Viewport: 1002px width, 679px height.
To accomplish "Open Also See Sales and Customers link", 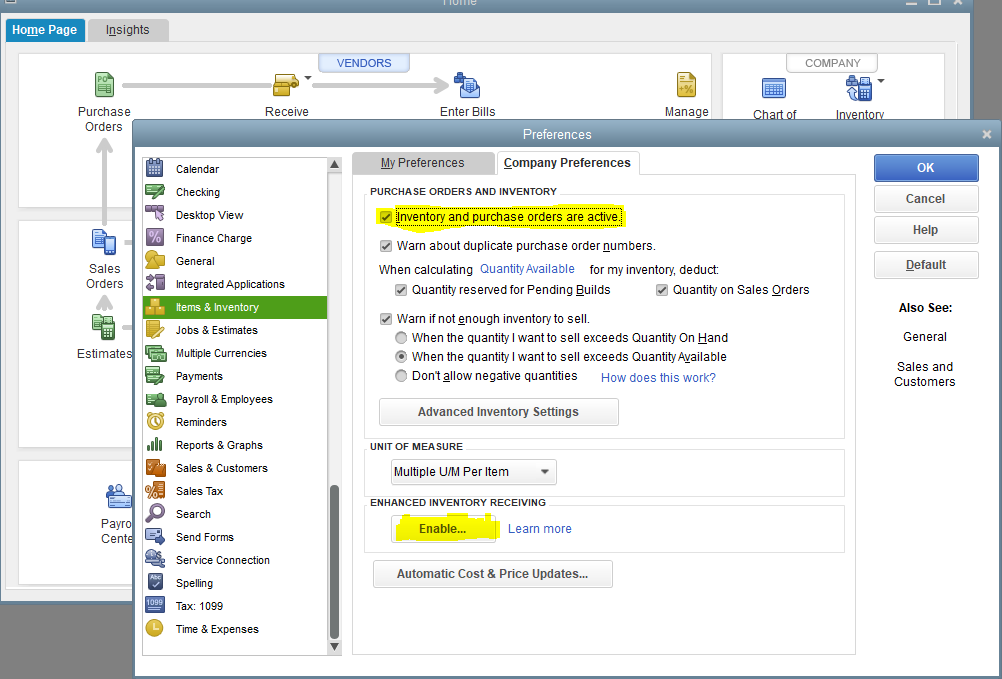I will coord(925,374).
